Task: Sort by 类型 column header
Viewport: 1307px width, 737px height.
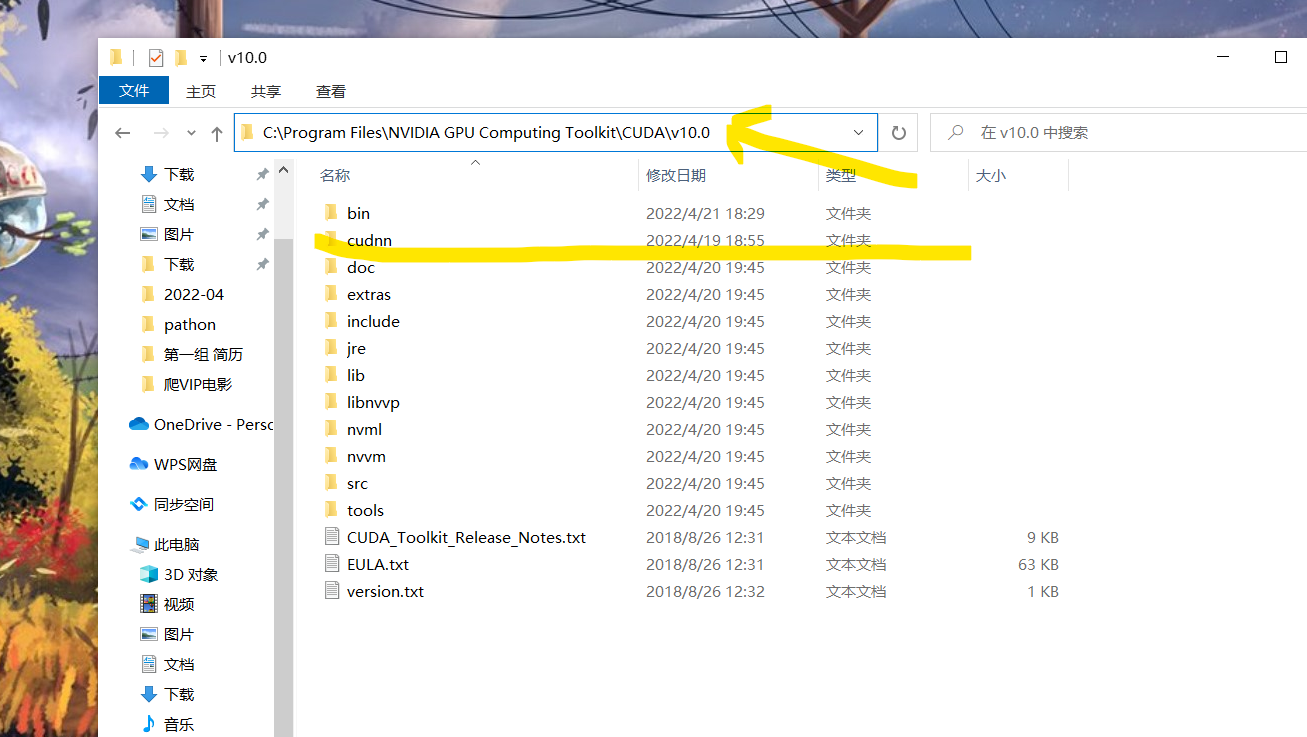Action: pos(841,175)
